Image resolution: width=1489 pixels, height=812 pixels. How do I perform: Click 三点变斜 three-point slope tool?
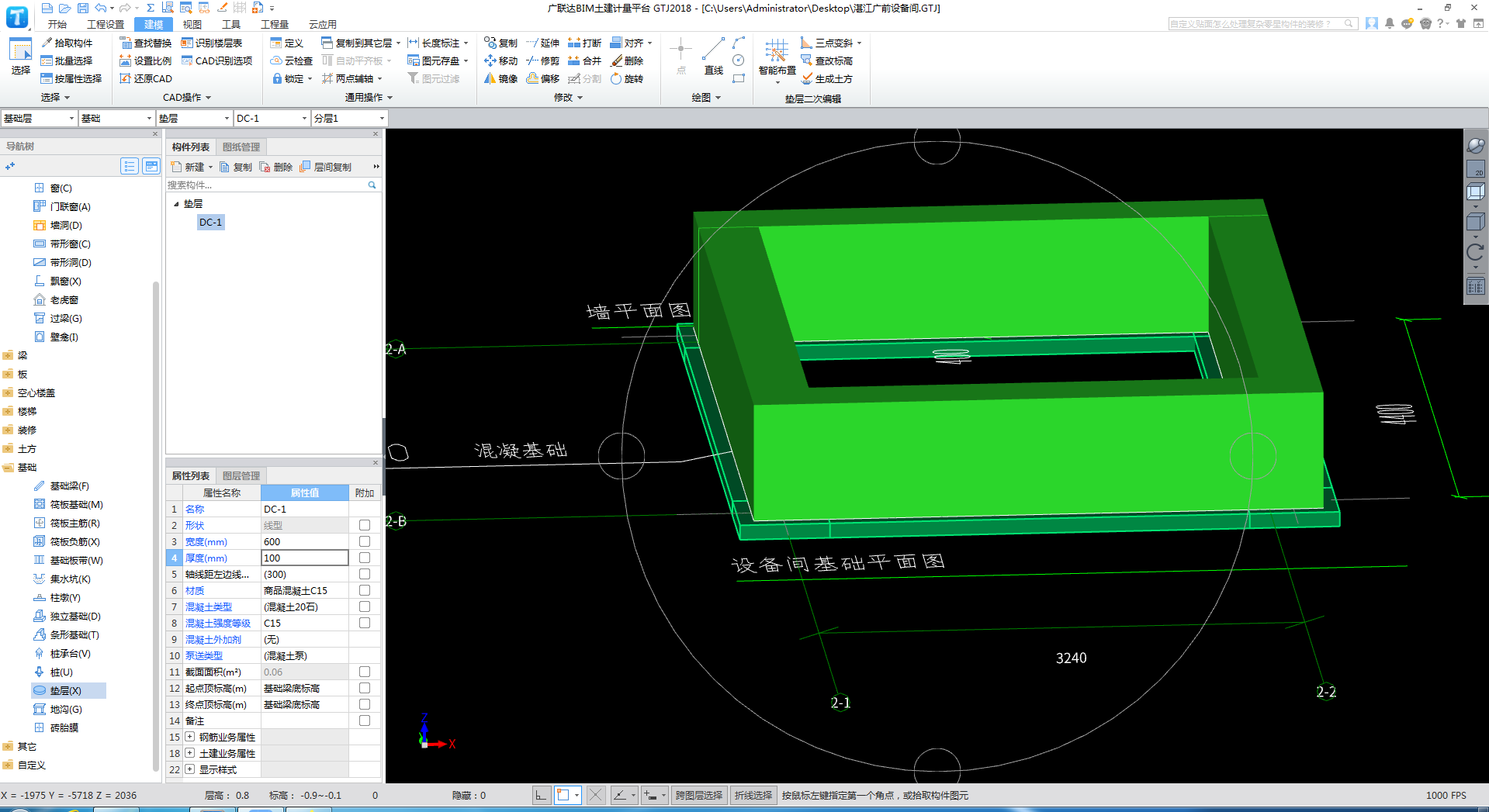[831, 43]
